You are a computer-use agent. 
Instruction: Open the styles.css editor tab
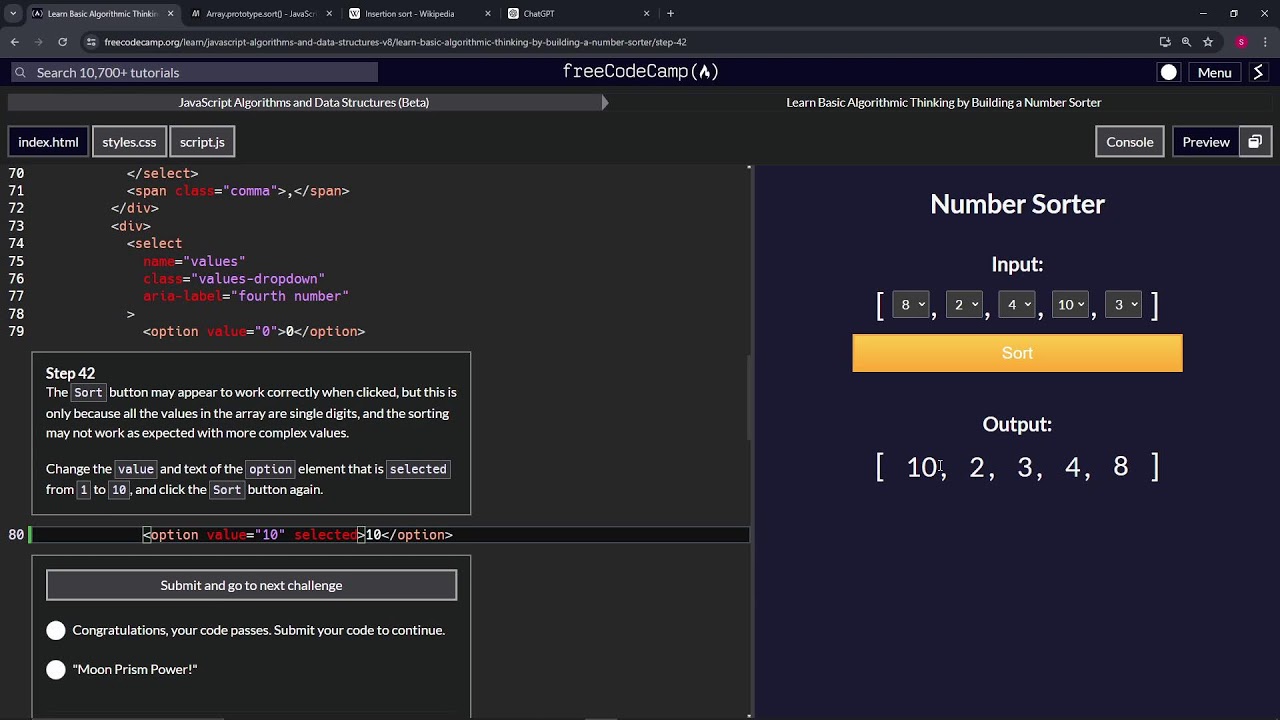[x=129, y=142]
